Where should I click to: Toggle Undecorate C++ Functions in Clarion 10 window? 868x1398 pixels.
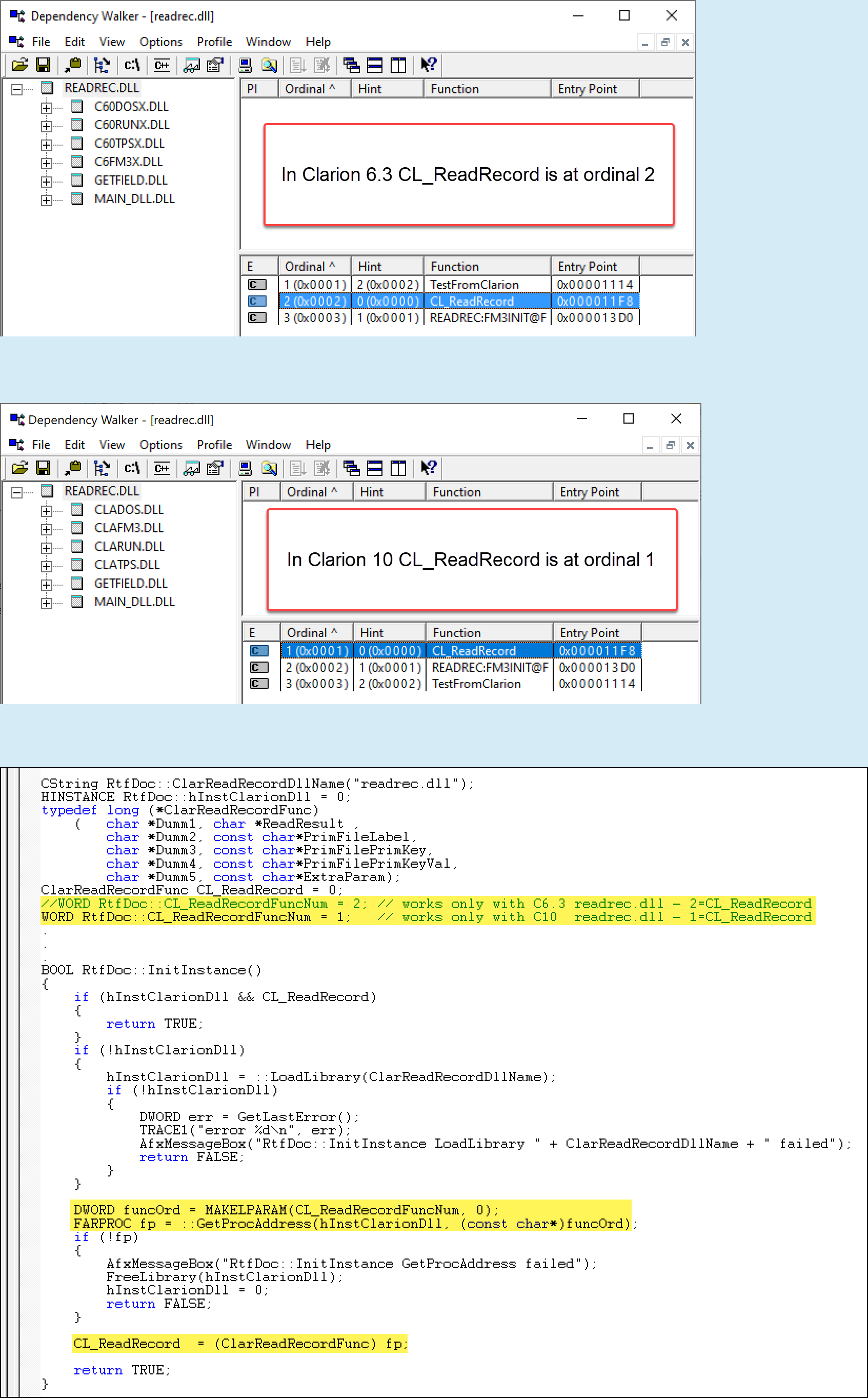162,468
